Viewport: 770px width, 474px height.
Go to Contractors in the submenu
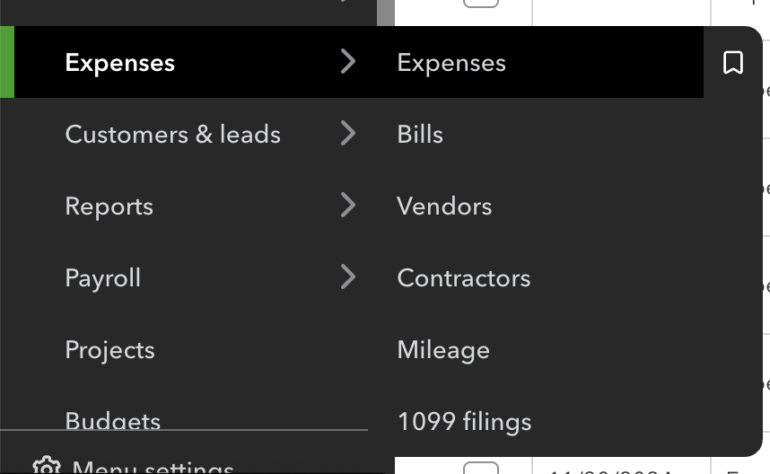pyautogui.click(x=463, y=278)
